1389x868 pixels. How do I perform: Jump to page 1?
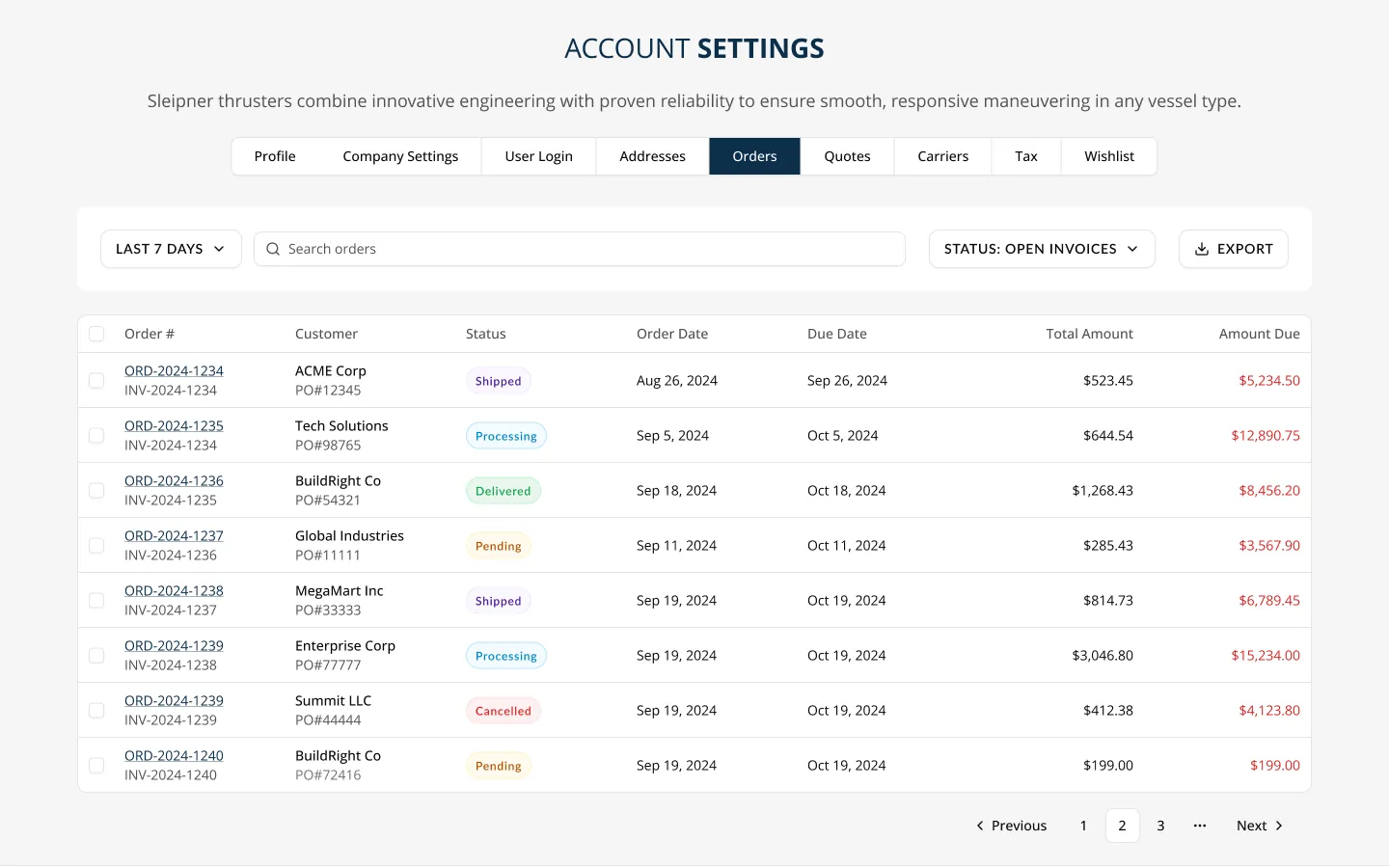[x=1083, y=826]
